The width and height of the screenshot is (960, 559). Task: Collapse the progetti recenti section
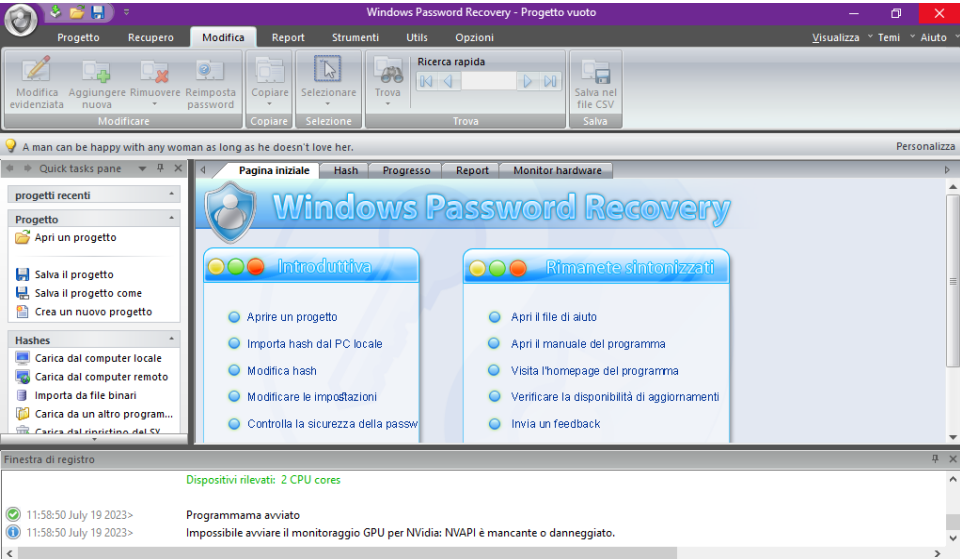pyautogui.click(x=171, y=194)
